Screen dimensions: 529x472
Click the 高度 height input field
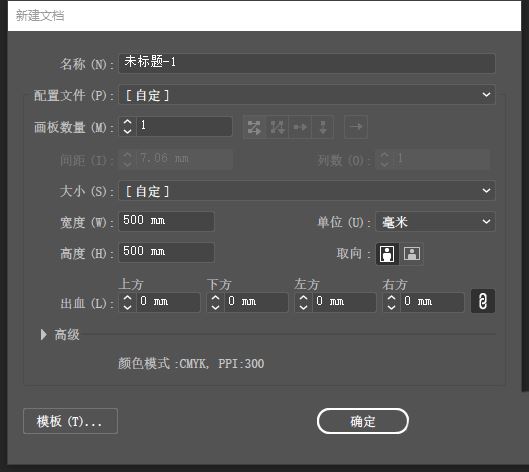(166, 252)
